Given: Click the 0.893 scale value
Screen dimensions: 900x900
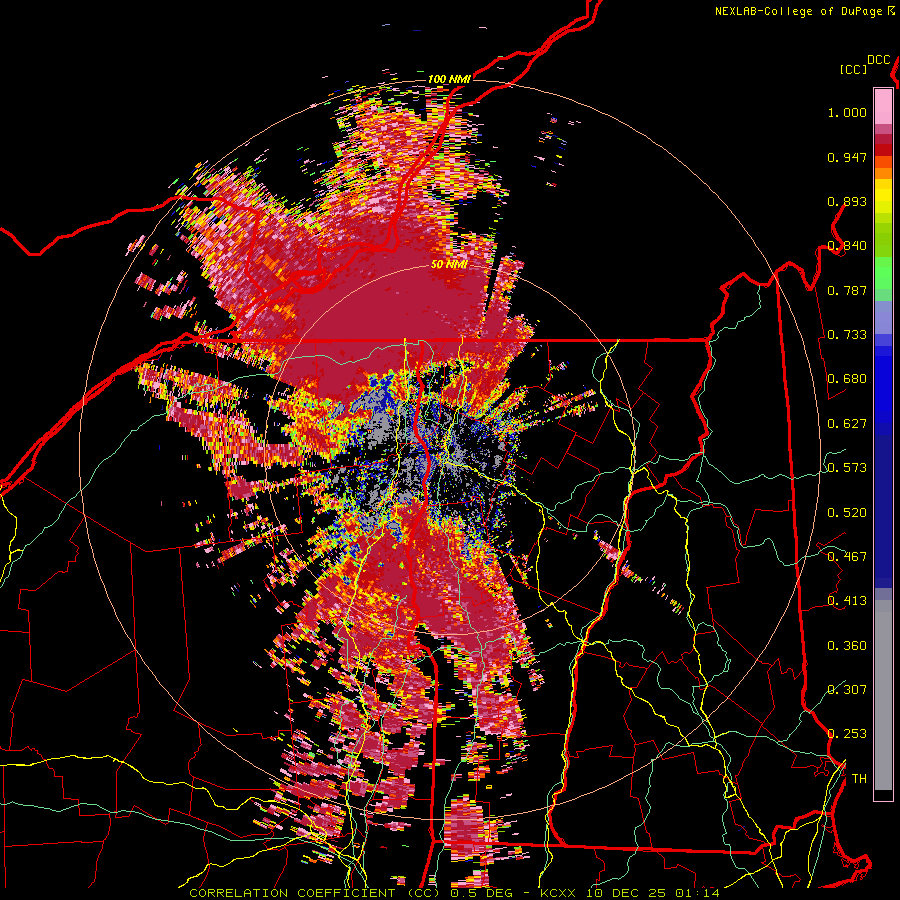Looking at the screenshot, I should [847, 201].
